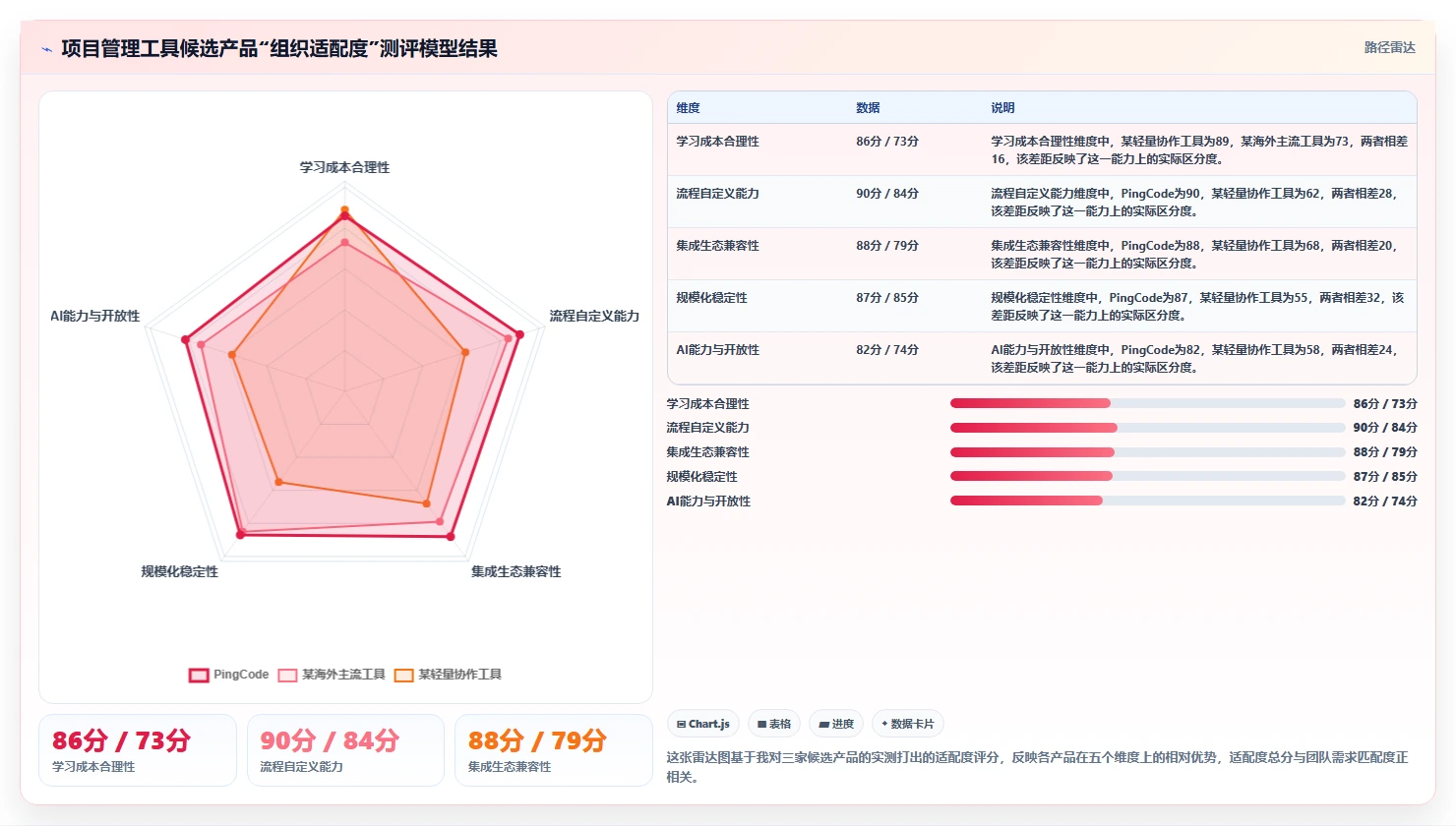
Task: Click the radar axis label 规模化稳定性
Action: coord(179,571)
